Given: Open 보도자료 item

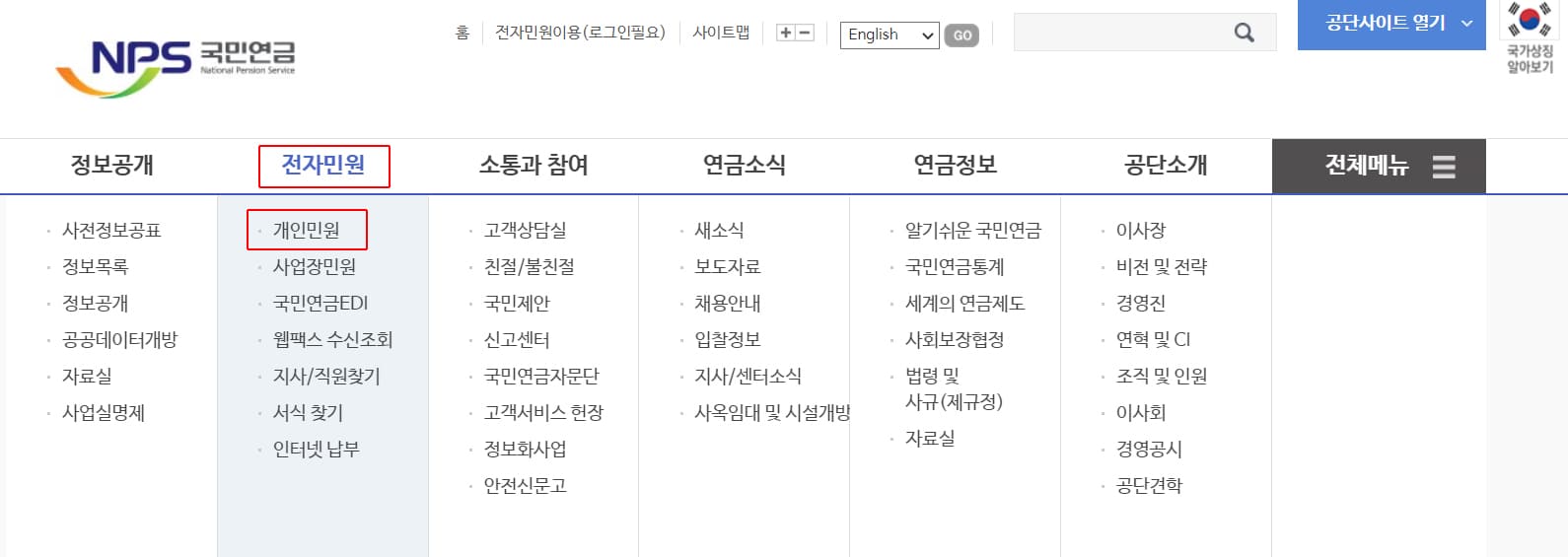Looking at the screenshot, I should pos(728,267).
